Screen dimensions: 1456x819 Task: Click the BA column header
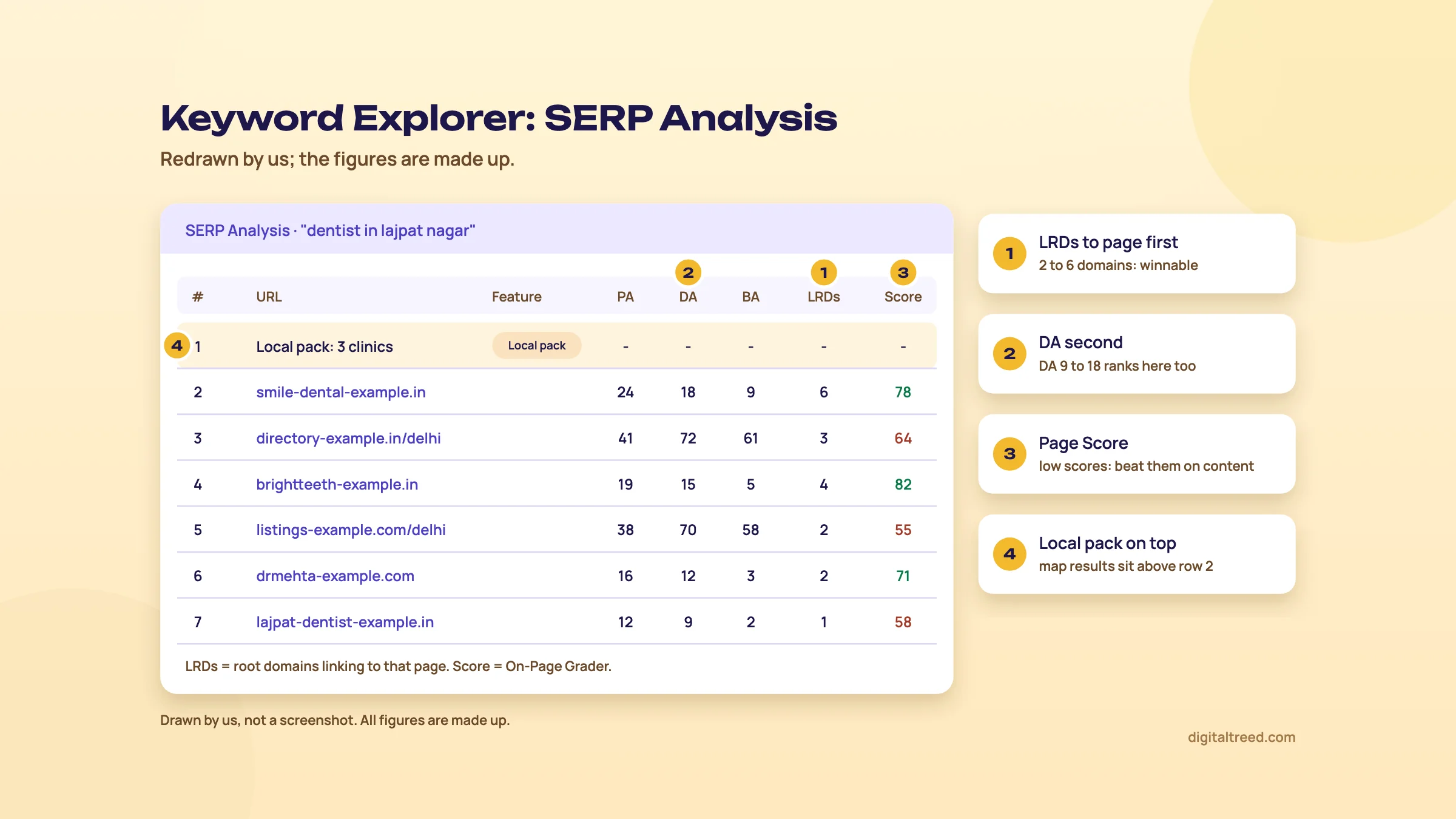click(x=750, y=297)
